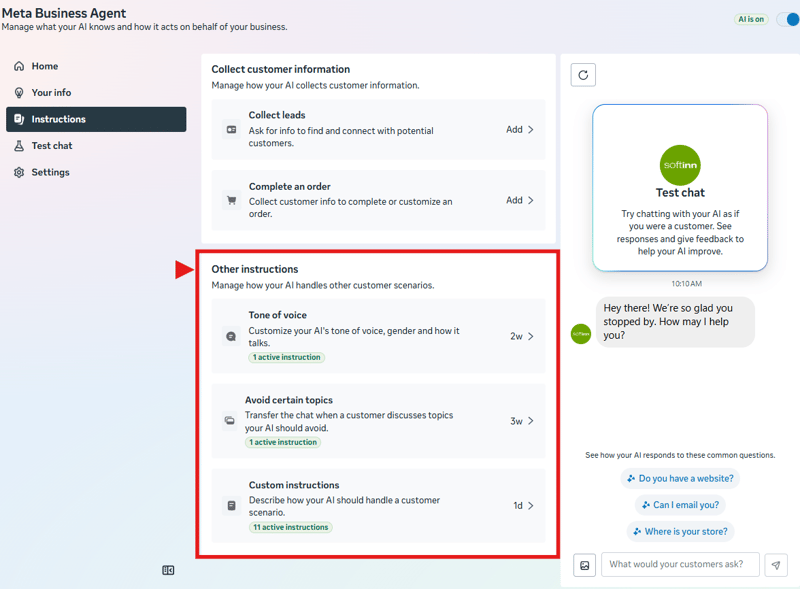800x589 pixels.
Task: Click the Test chat flask icon
Action: [19, 145]
